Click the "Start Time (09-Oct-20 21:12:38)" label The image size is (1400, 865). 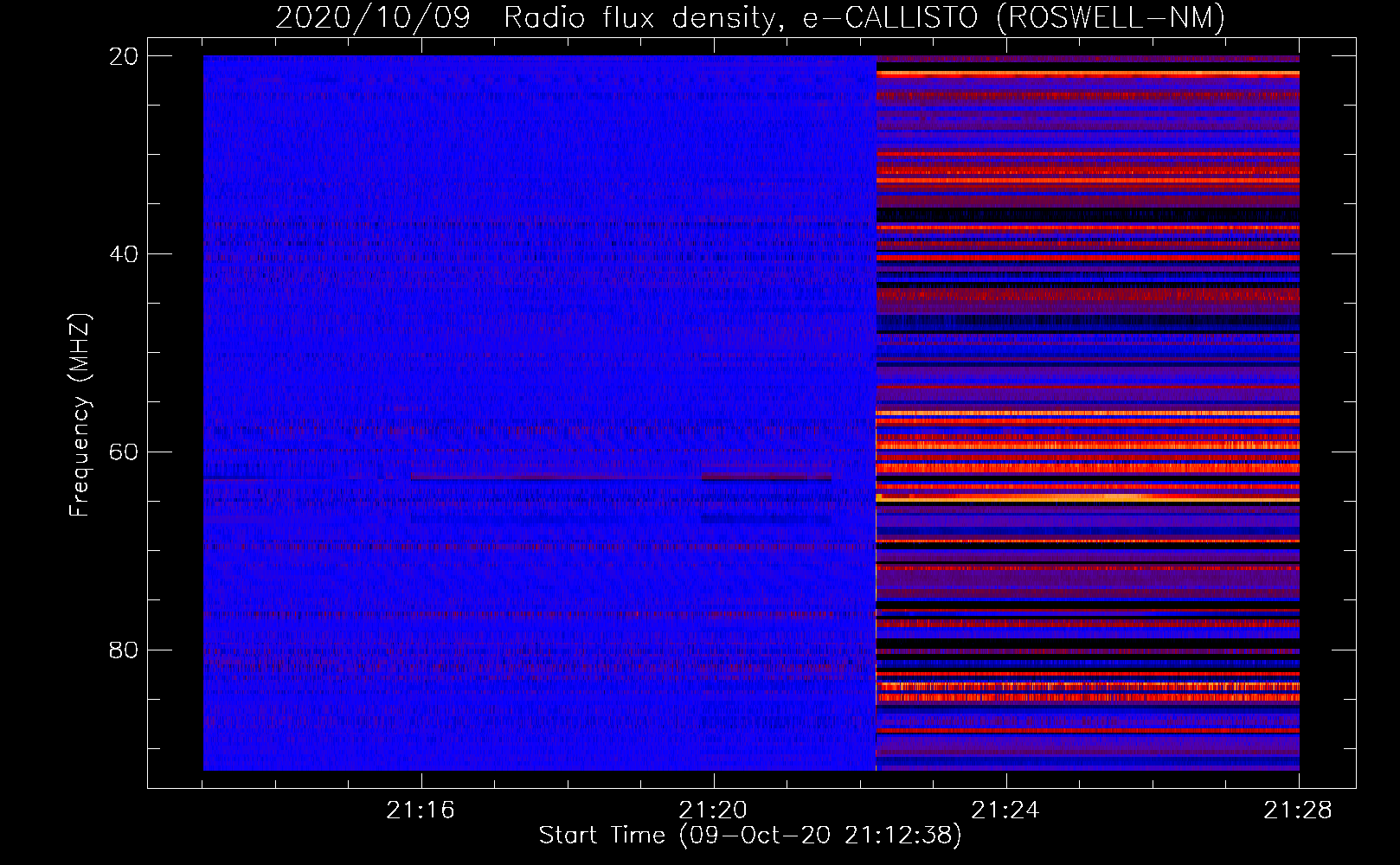(x=750, y=836)
